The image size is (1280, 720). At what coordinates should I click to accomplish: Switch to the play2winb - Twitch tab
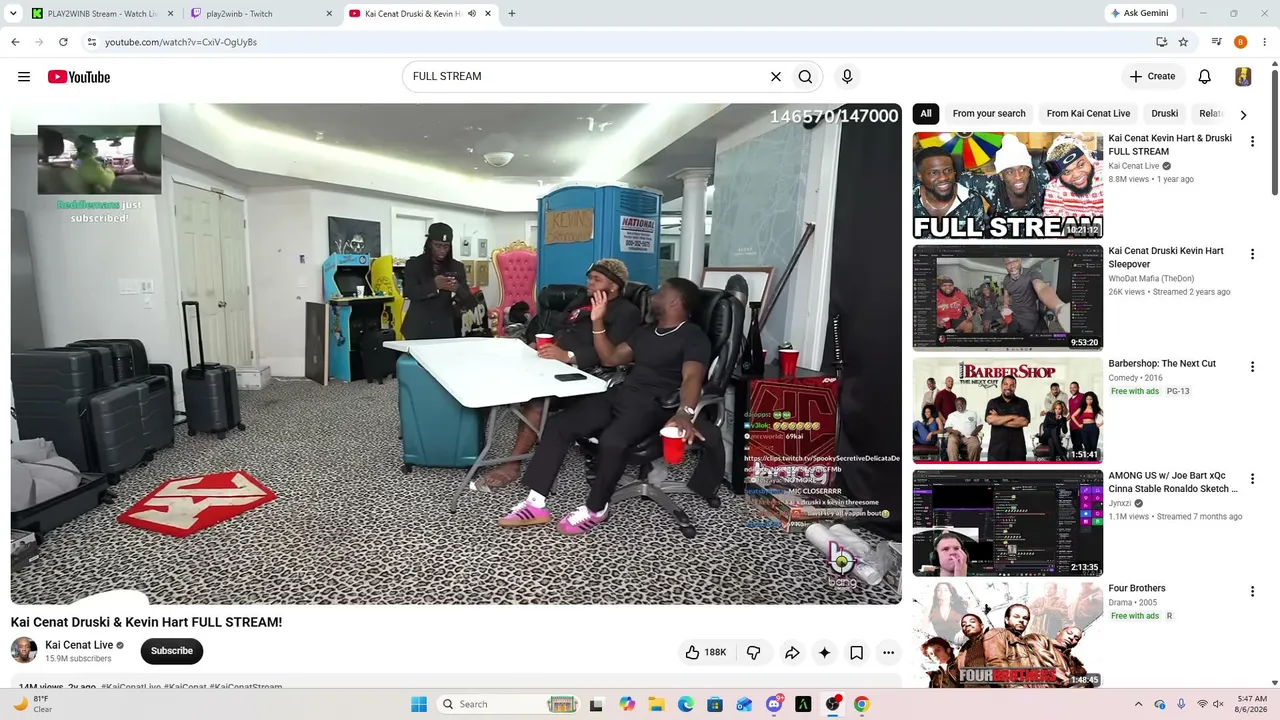coord(262,14)
